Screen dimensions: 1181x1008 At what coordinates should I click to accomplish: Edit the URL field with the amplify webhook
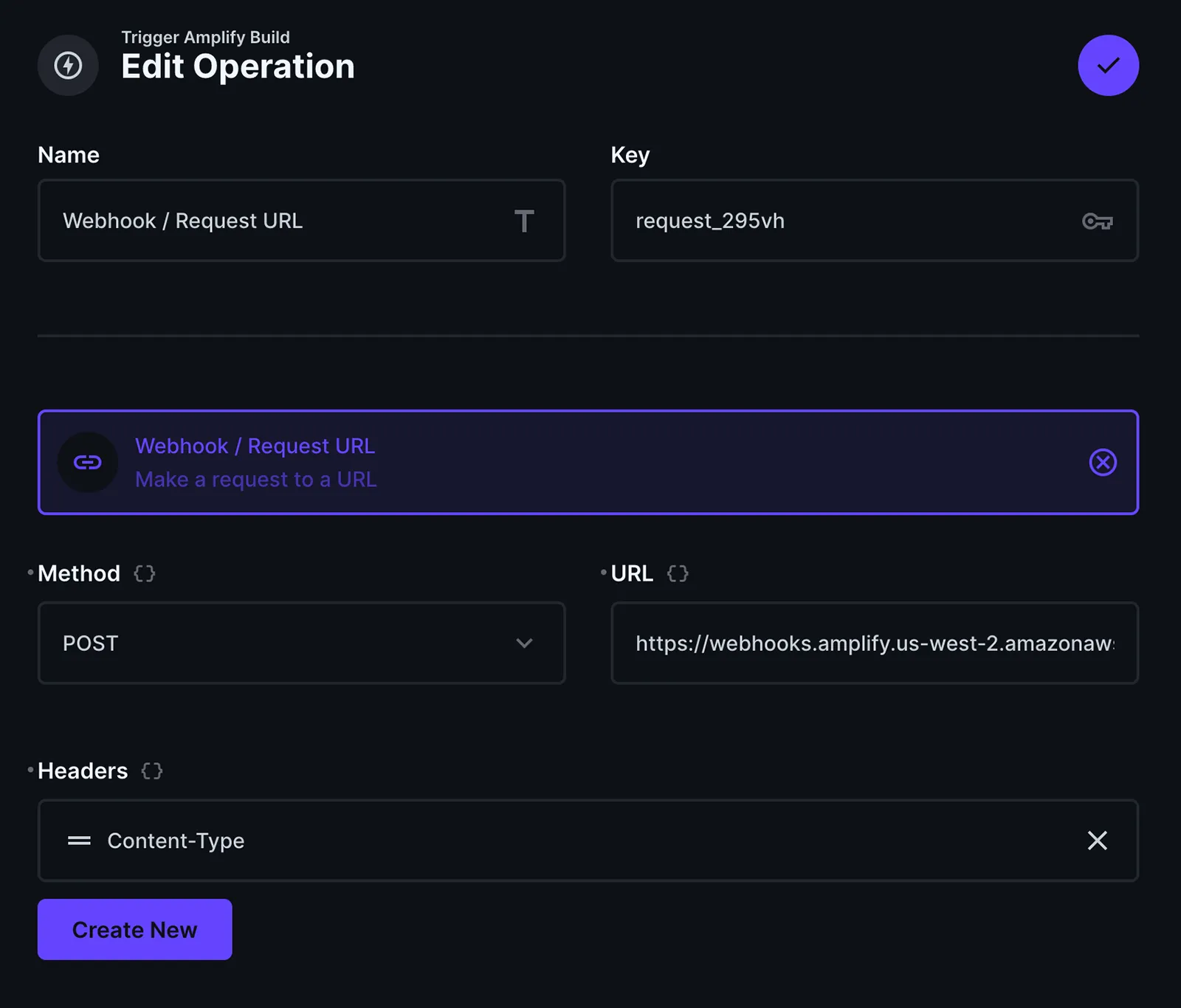tap(875, 643)
